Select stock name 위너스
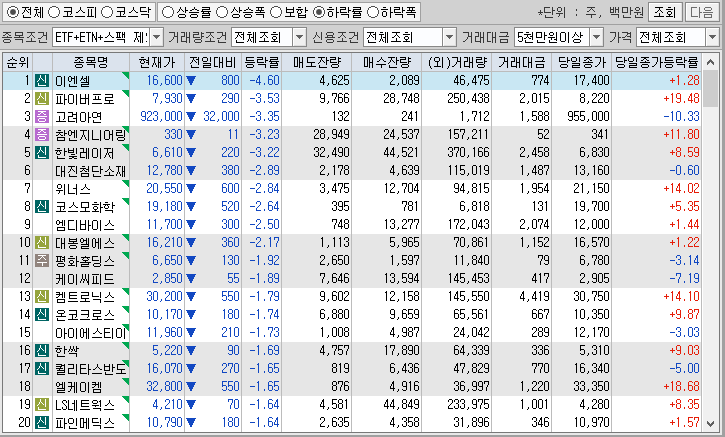Viewport: 725px width, 437px height. (73, 189)
